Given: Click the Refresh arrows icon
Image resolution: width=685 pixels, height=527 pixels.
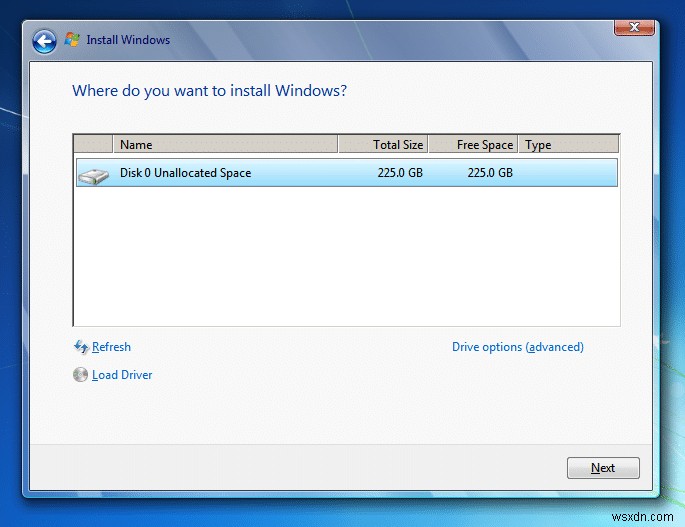Looking at the screenshot, I should pyautogui.click(x=81, y=347).
